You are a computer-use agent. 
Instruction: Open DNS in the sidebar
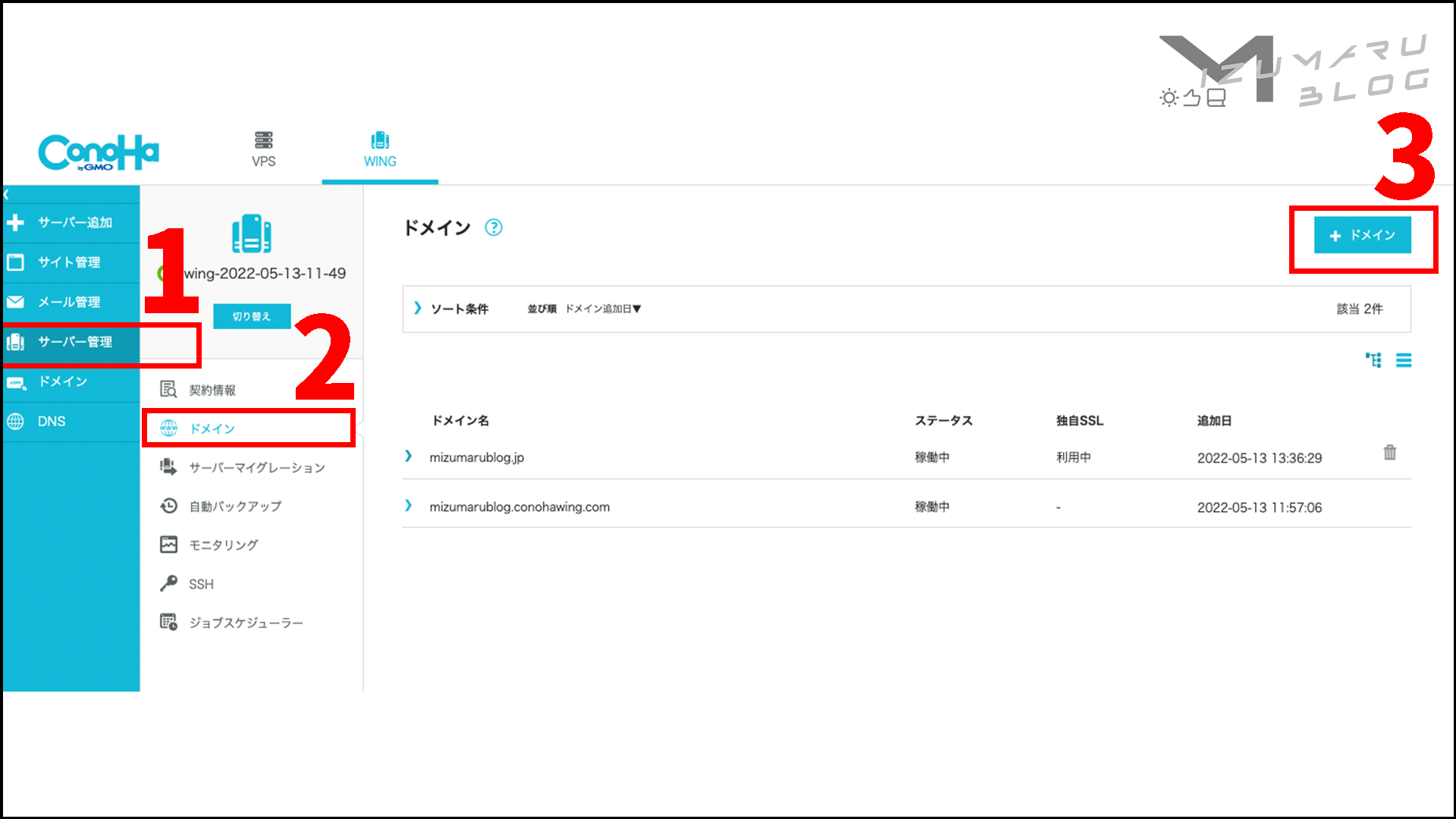click(x=71, y=422)
